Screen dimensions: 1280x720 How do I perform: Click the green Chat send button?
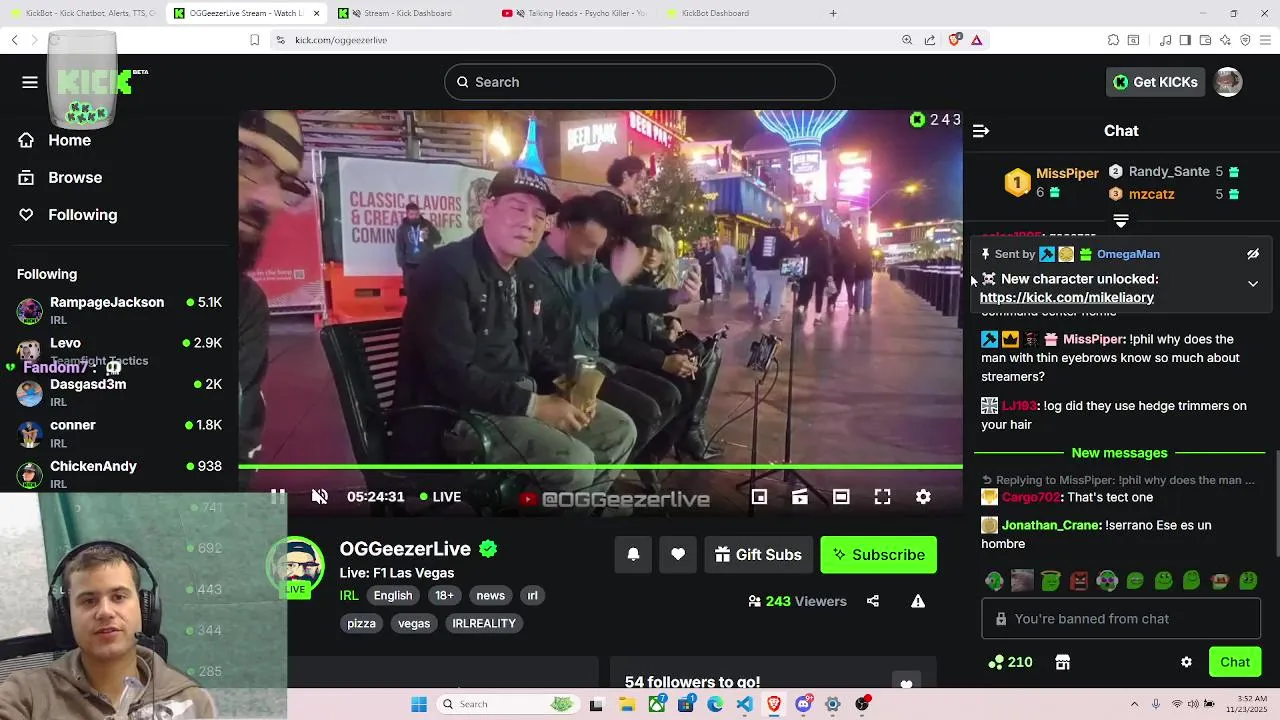1235,662
